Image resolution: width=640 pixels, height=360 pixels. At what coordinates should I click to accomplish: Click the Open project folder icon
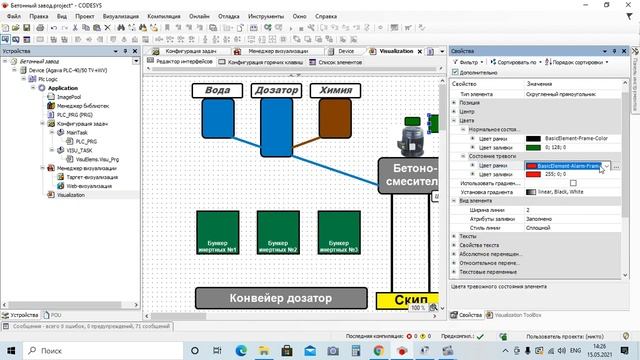[x=16, y=28]
